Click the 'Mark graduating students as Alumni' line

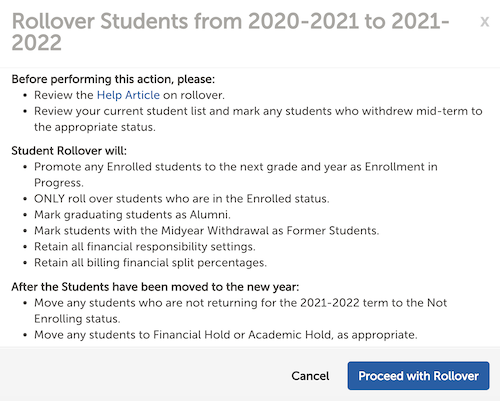[x=132, y=215]
